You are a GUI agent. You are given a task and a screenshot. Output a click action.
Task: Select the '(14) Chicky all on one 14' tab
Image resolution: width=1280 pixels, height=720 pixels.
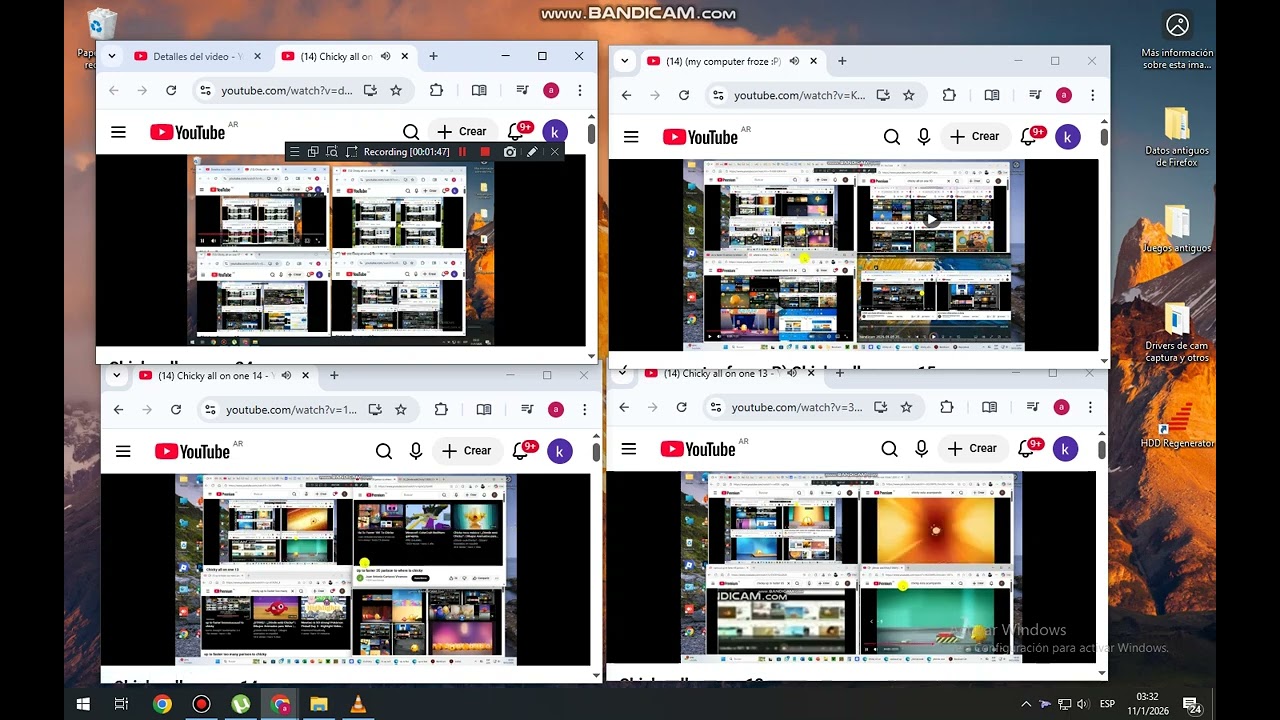(225, 376)
